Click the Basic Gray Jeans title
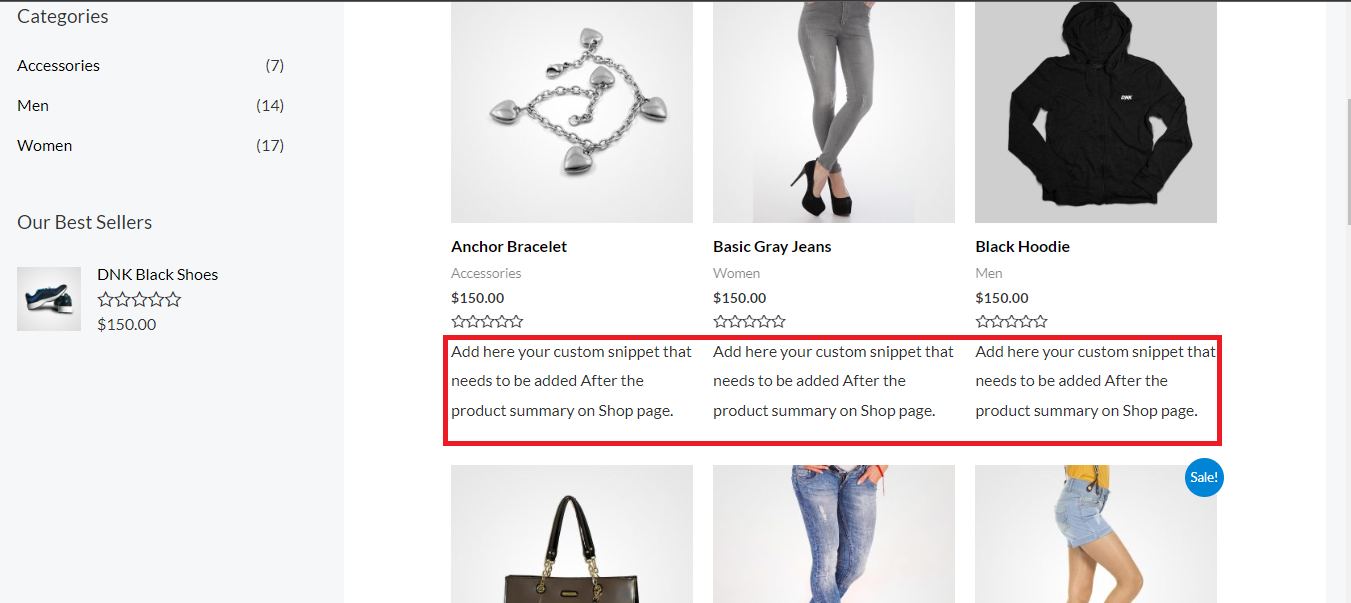This screenshot has width=1351, height=603. [x=772, y=247]
